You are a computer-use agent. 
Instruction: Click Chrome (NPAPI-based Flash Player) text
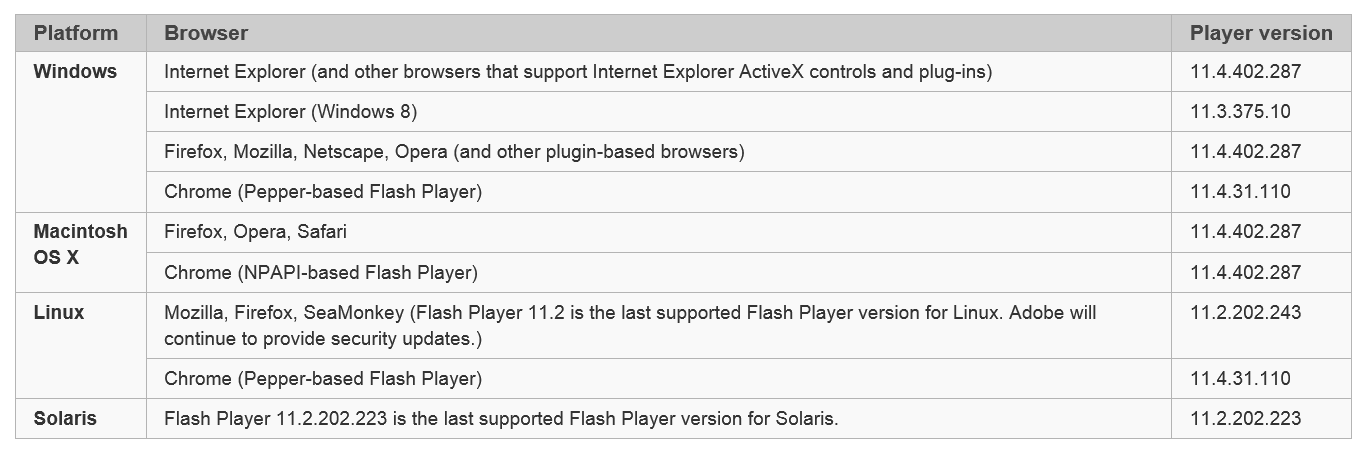[x=320, y=272]
